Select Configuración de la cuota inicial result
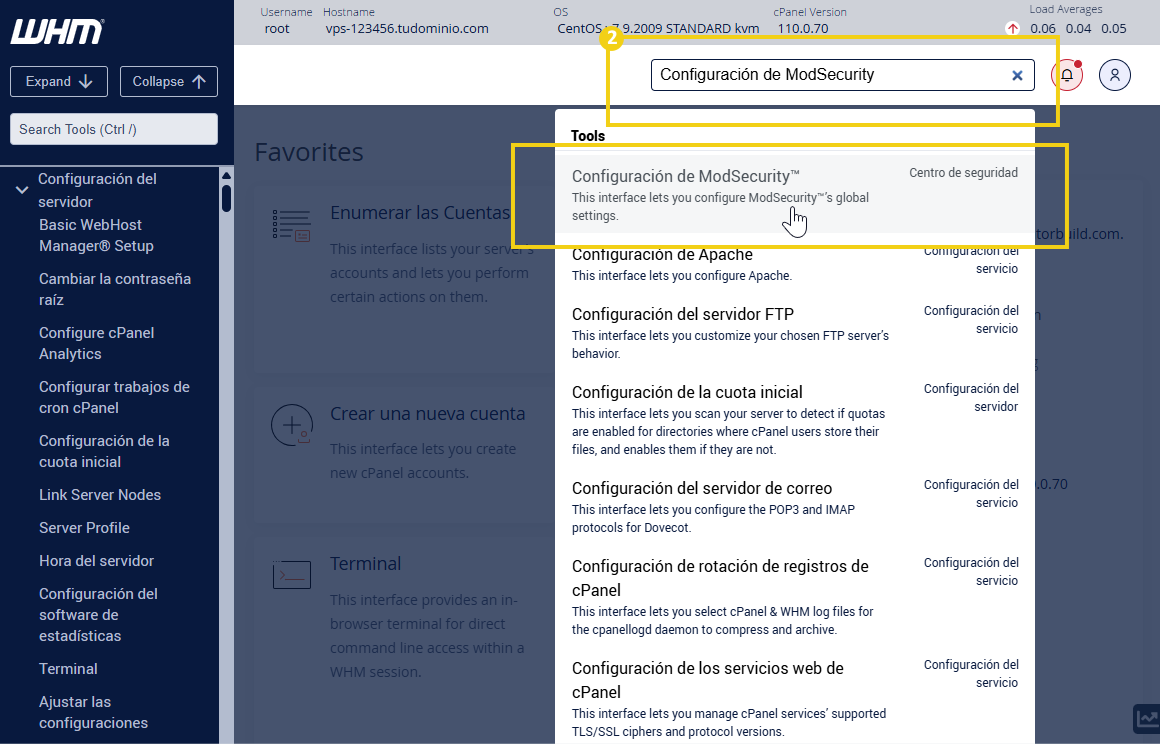 pyautogui.click(x=795, y=420)
